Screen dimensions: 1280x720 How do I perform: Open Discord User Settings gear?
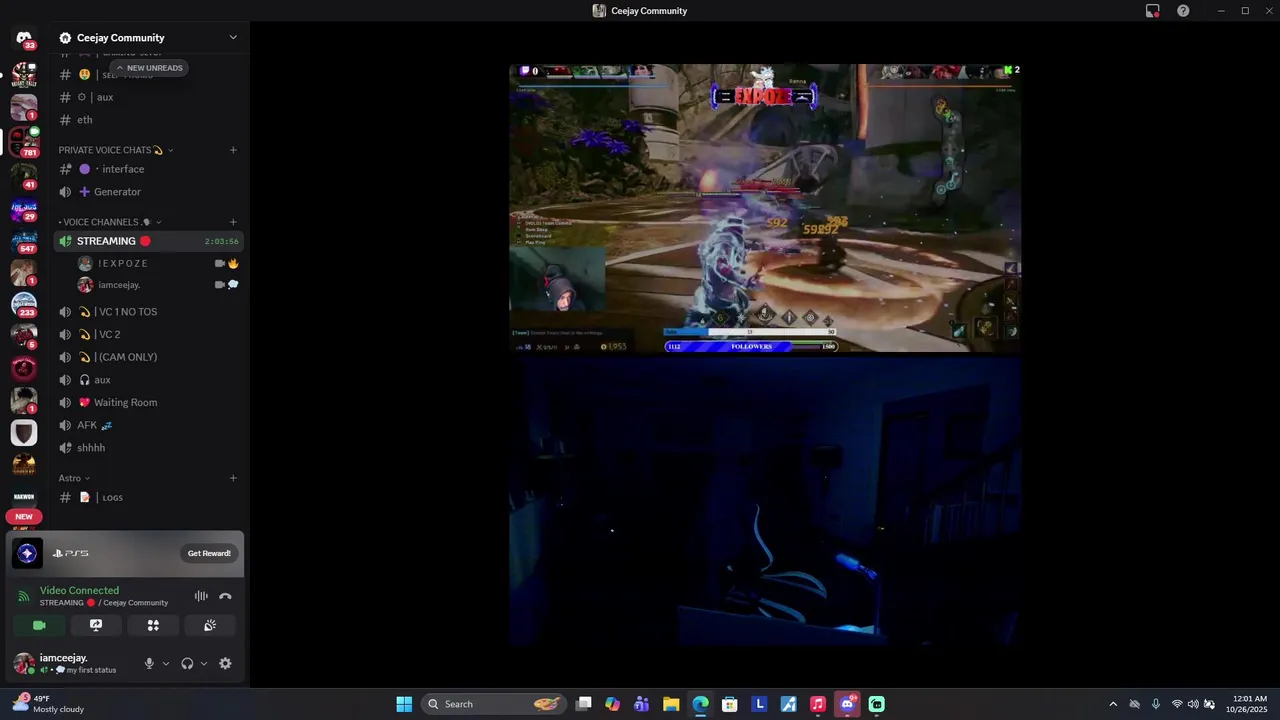coord(225,663)
